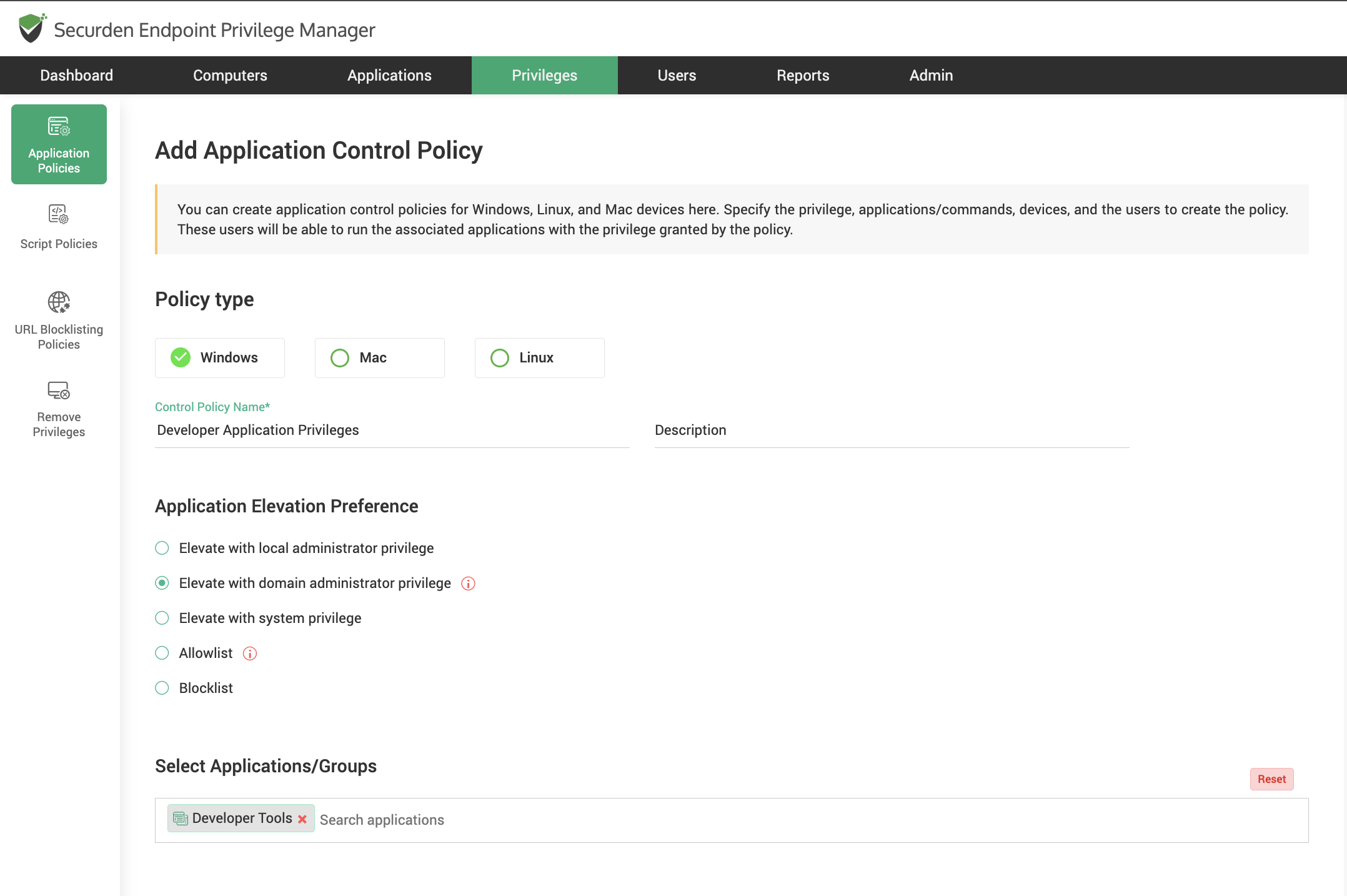
Task: Click Control Policy Name field
Action: coord(392,431)
